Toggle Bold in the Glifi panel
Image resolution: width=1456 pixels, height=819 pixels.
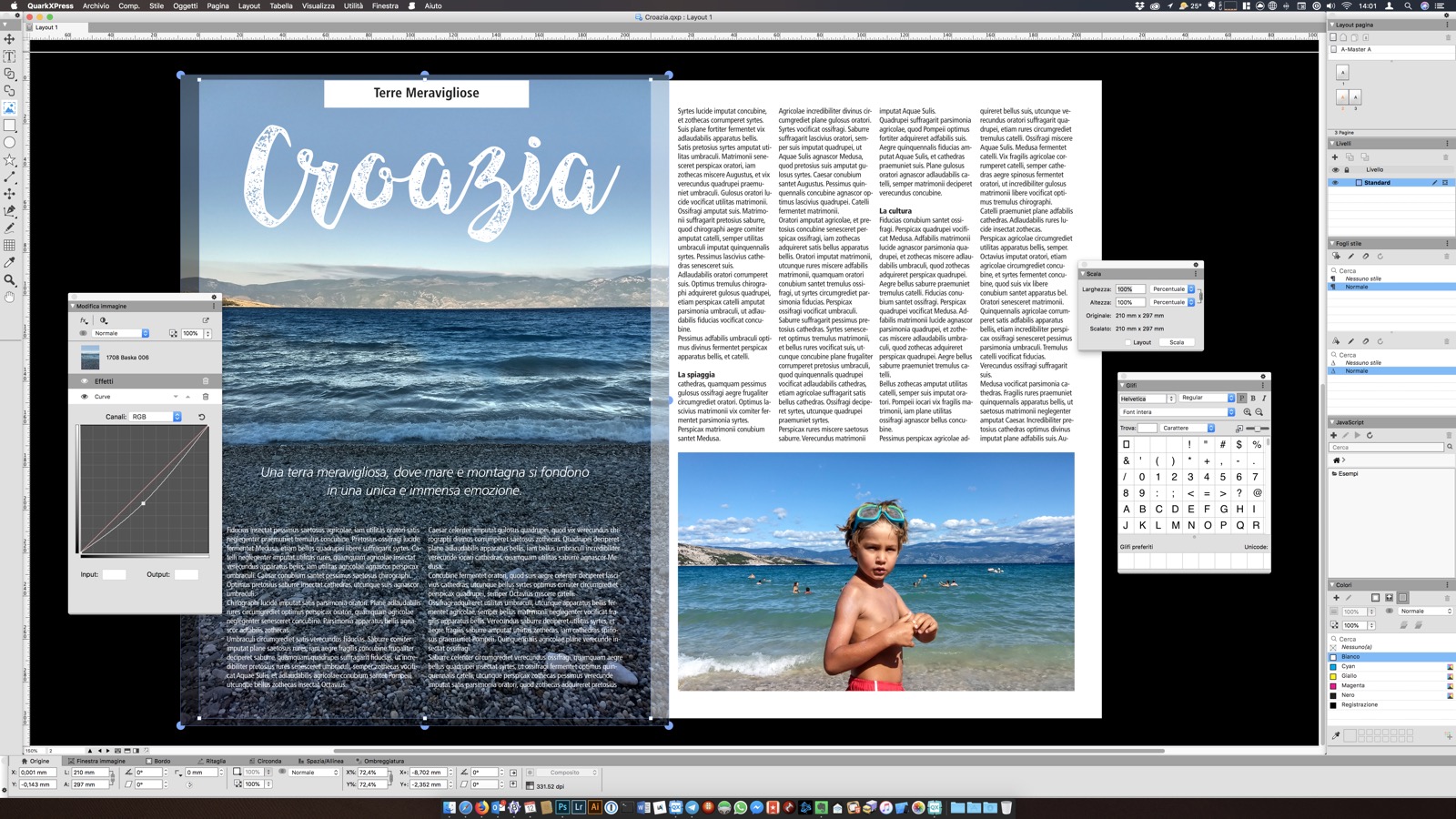(x=1253, y=398)
